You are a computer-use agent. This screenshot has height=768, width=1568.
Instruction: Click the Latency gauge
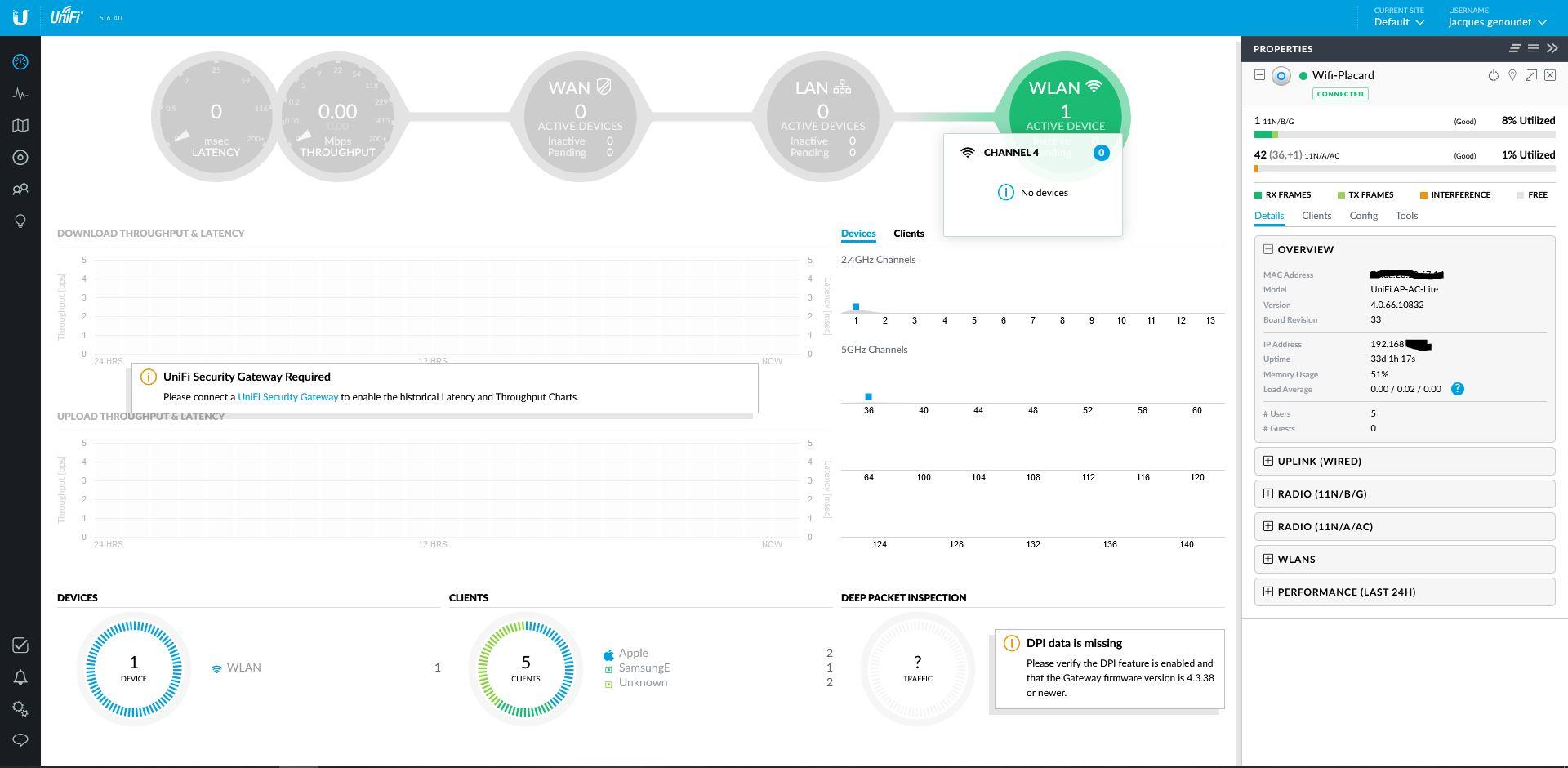pos(216,117)
